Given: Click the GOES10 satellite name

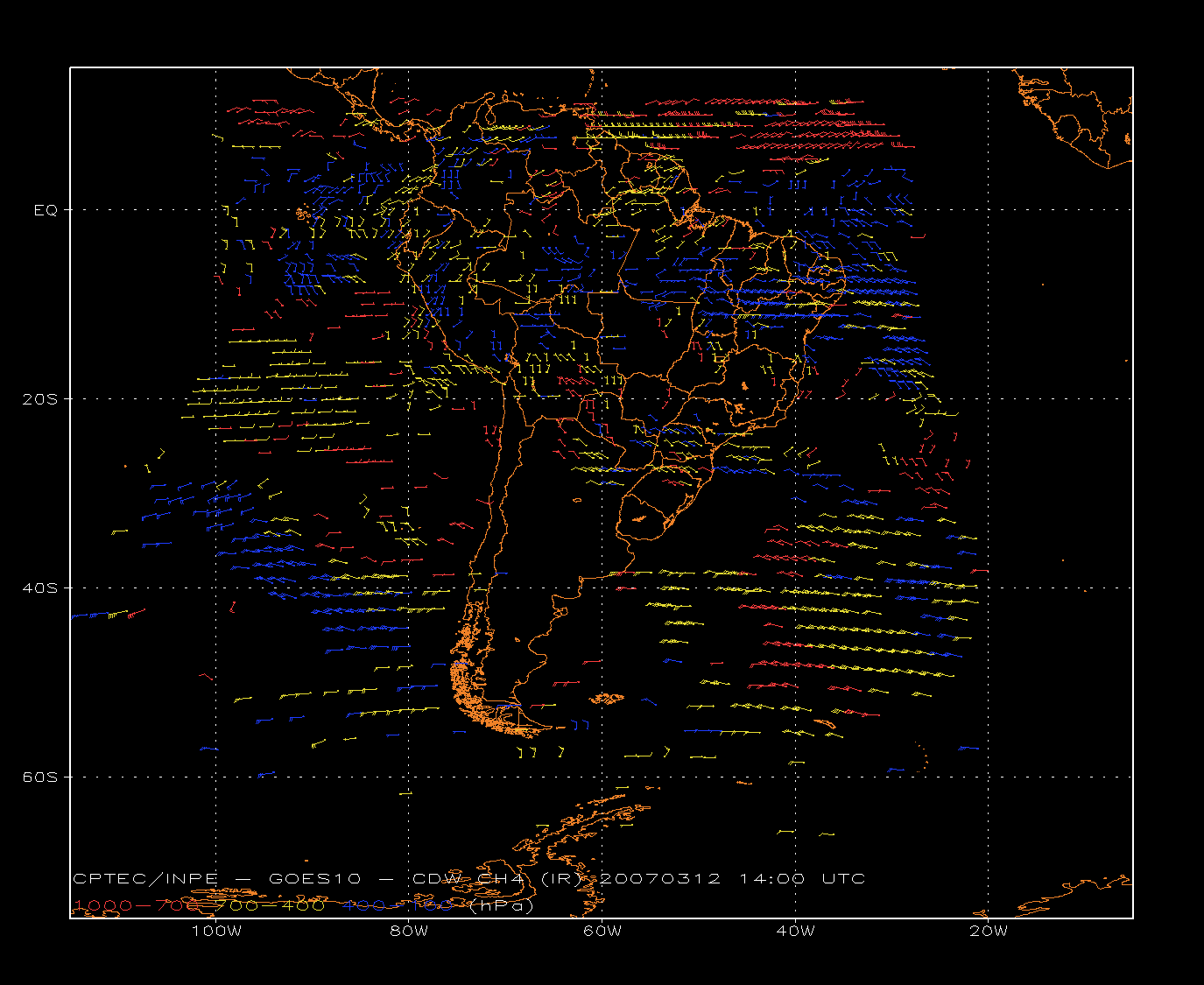Looking at the screenshot, I should [x=315, y=878].
